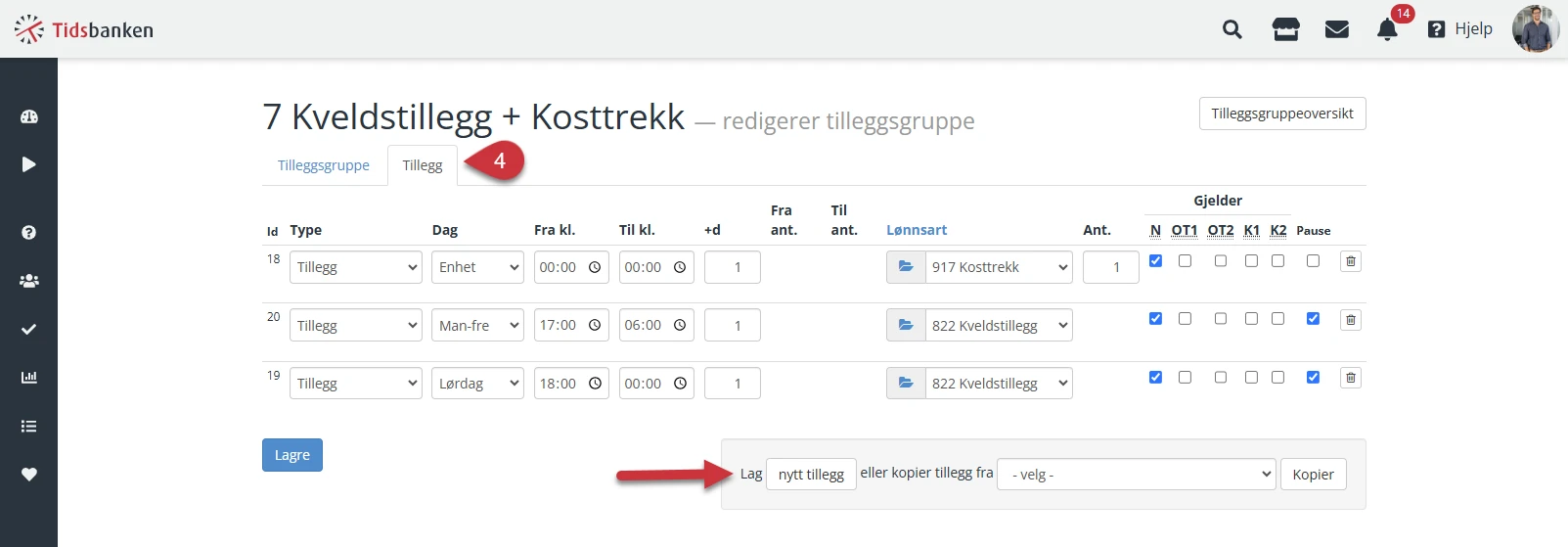Click the store icon in top bar
Viewport: 1568px width, 547px height.
click(1285, 29)
